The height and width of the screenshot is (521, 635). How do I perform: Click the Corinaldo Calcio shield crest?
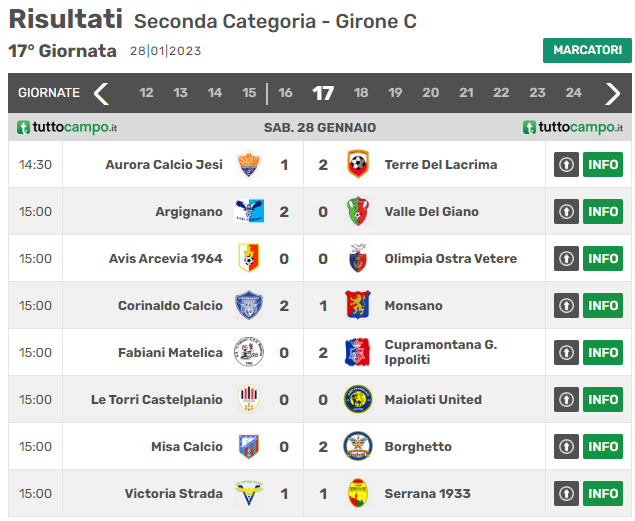point(249,305)
